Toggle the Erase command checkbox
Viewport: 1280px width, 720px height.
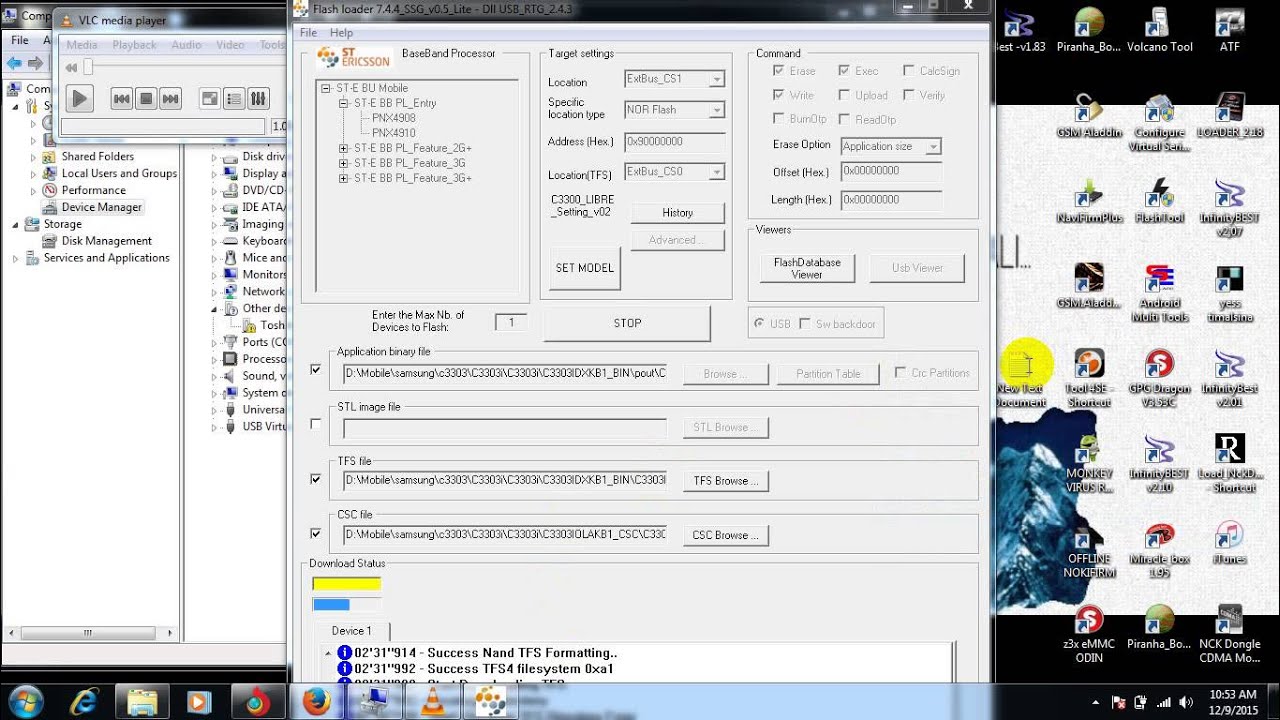coord(779,71)
